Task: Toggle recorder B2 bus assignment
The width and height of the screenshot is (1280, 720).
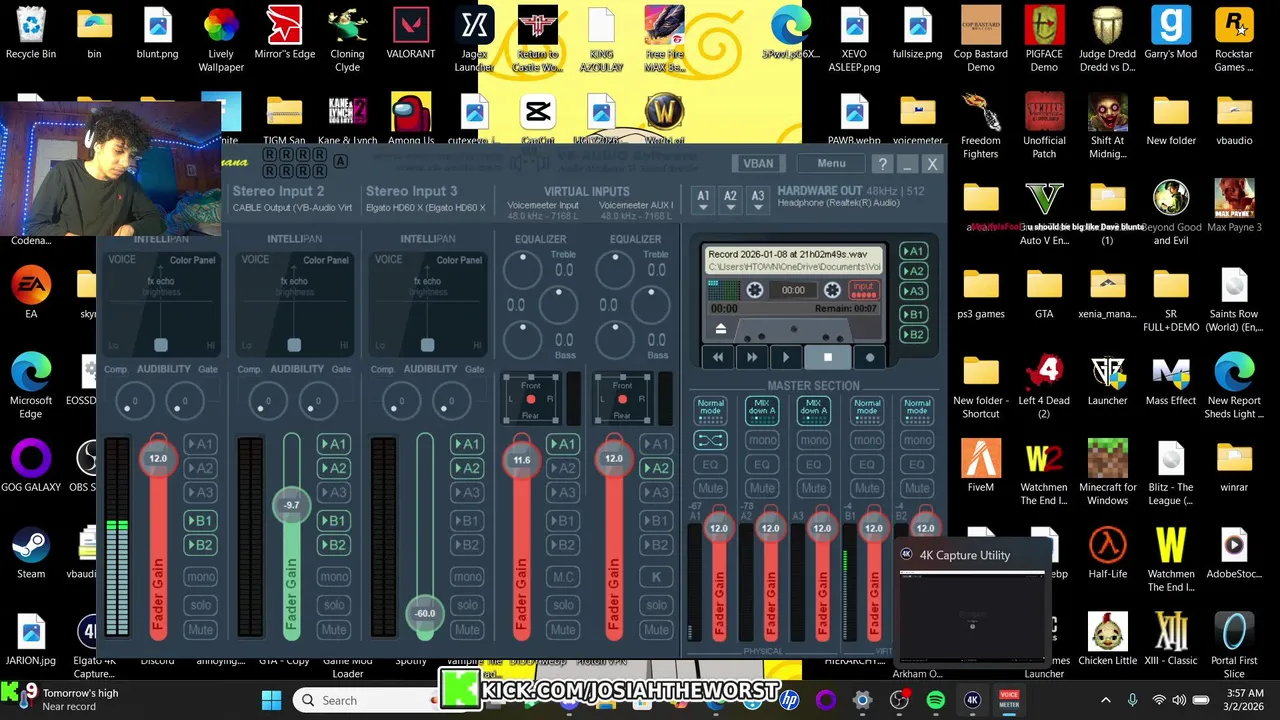Action: 913,335
